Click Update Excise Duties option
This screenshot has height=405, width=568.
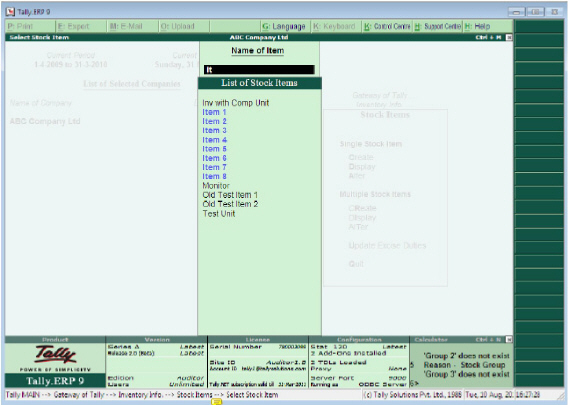pos(387,246)
